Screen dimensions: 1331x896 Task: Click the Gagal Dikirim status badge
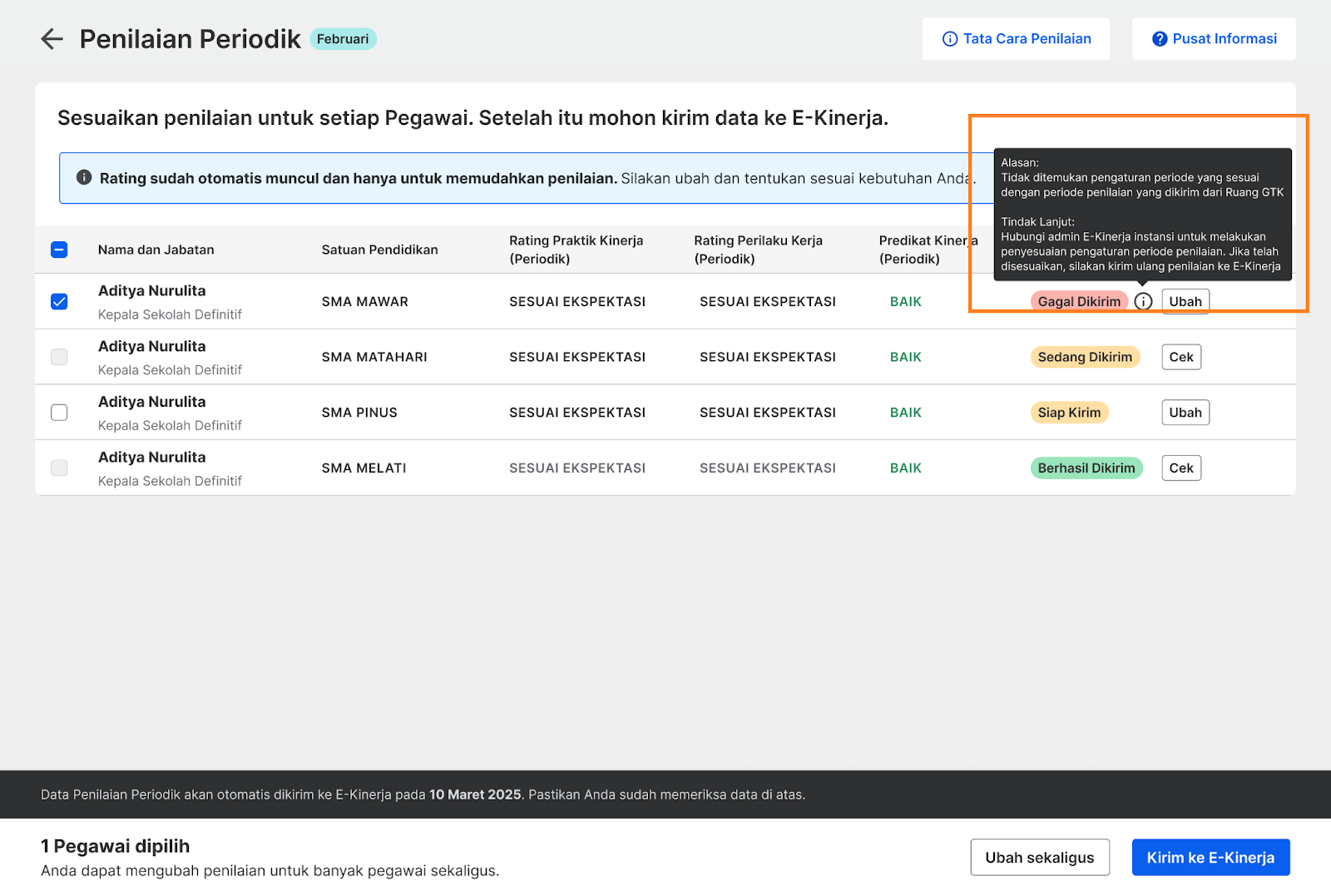1079,301
